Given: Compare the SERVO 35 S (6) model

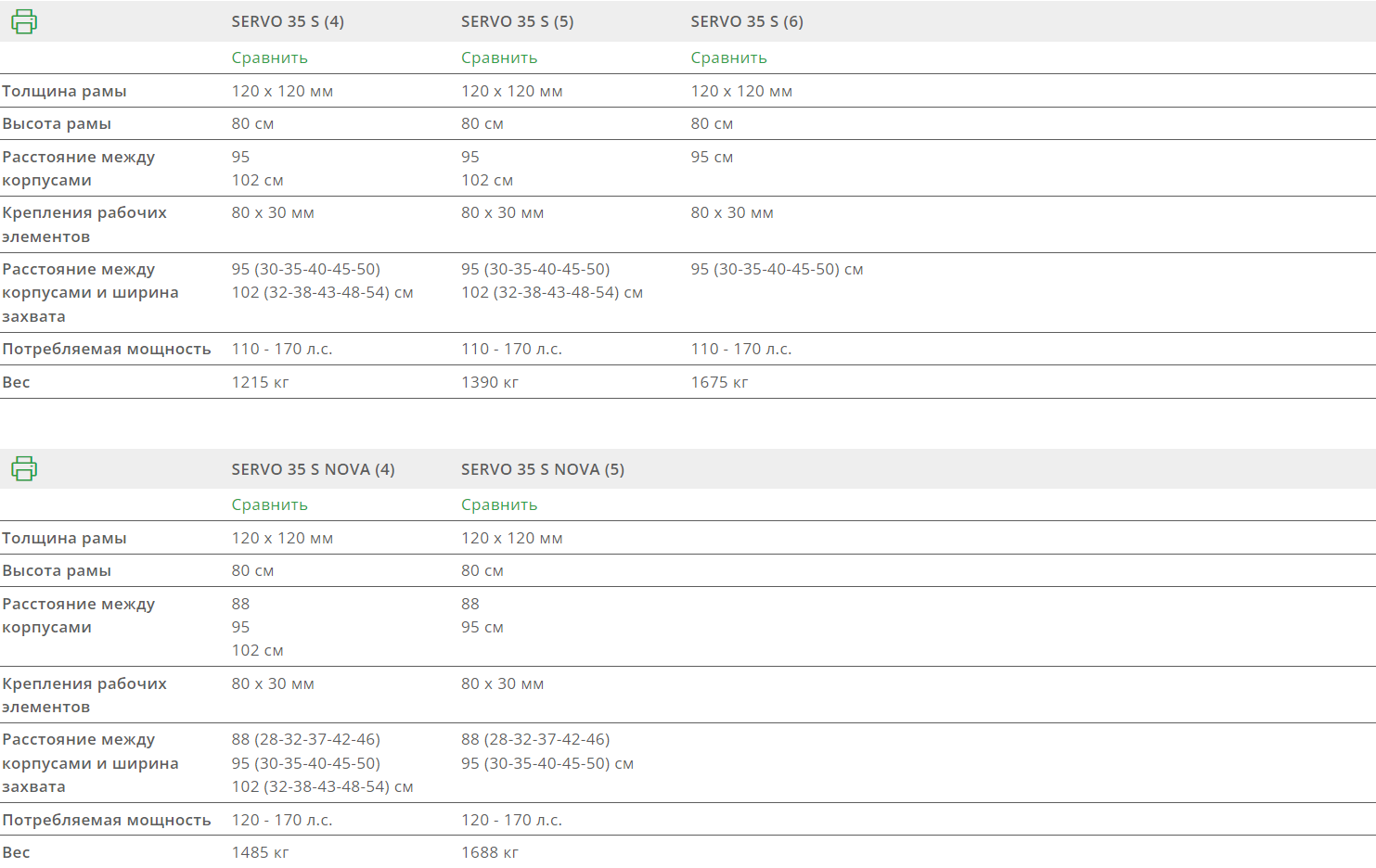Looking at the screenshot, I should coord(728,57).
